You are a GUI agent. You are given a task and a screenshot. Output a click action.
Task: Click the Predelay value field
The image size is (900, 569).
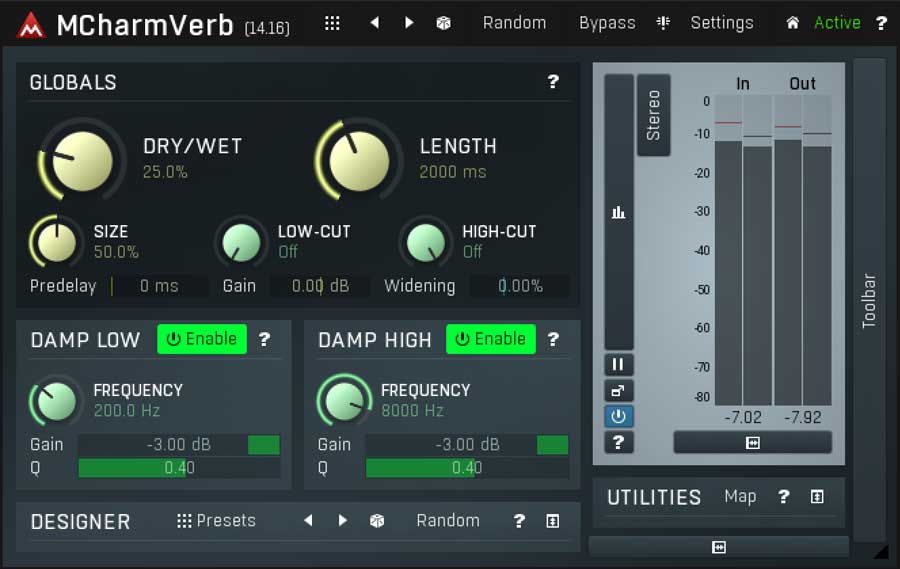pyautogui.click(x=160, y=286)
